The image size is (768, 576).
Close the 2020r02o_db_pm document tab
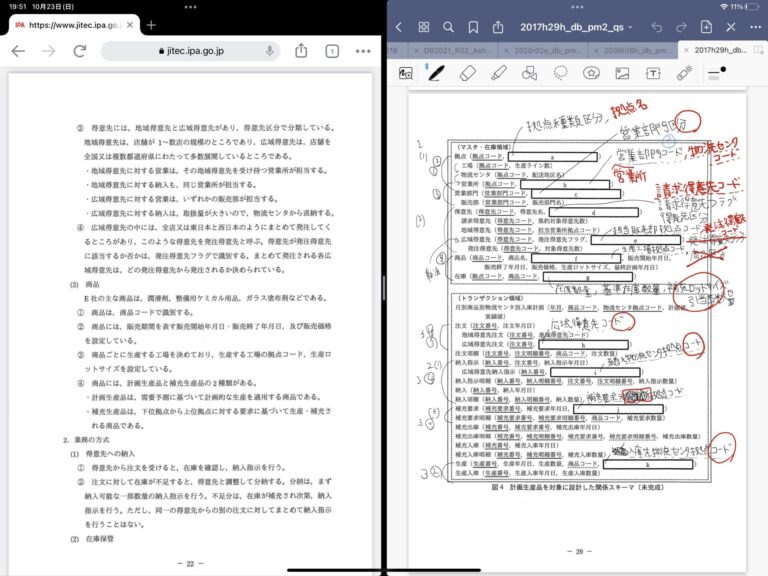(x=506, y=50)
